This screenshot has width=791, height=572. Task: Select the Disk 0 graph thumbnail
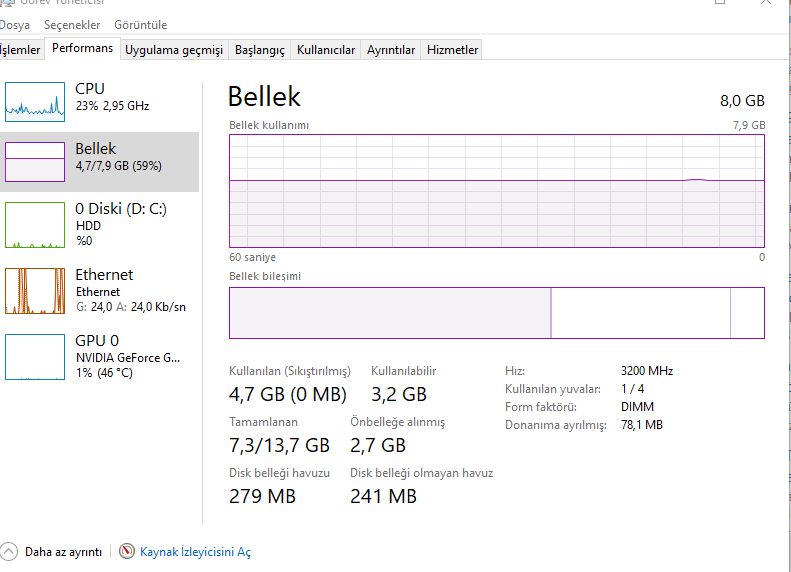click(35, 225)
